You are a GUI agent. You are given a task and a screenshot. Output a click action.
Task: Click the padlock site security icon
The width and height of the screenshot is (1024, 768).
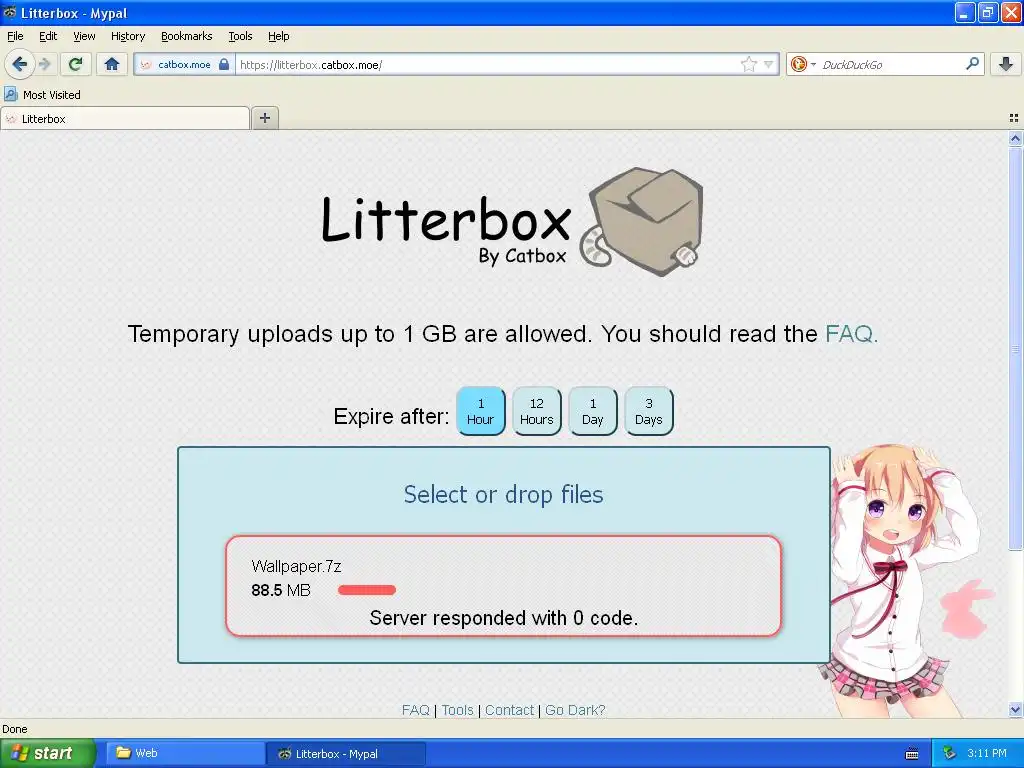click(x=224, y=64)
